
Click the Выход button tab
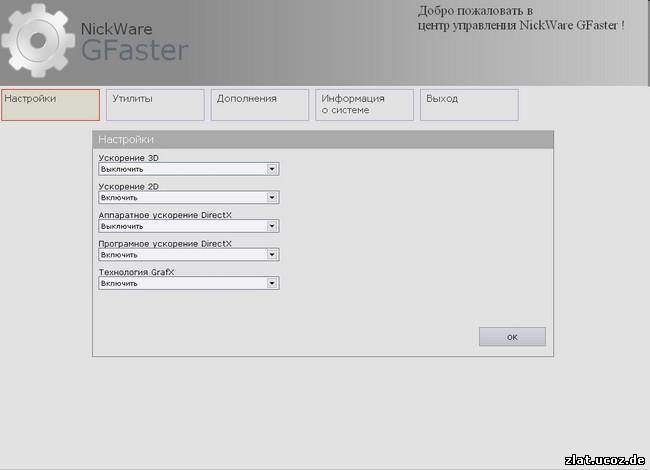pyautogui.click(x=469, y=105)
